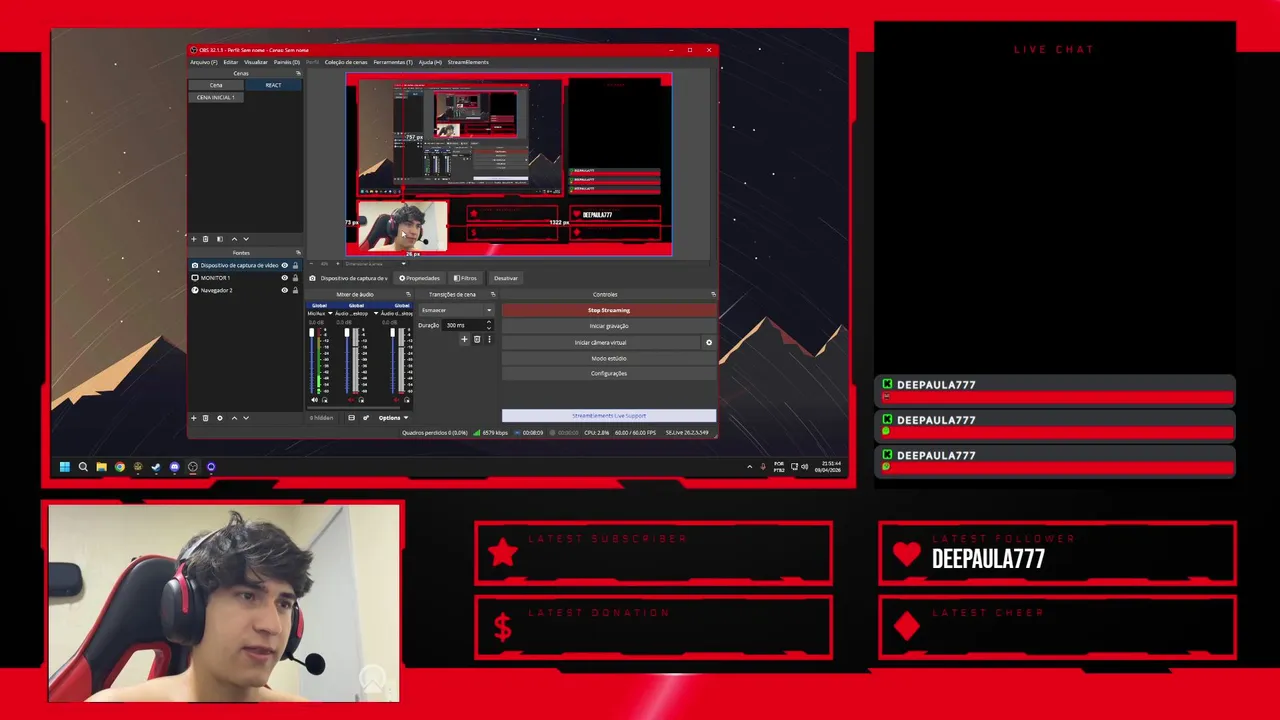The height and width of the screenshot is (720, 1280).
Task: Open the Painéis menu
Action: [287, 62]
